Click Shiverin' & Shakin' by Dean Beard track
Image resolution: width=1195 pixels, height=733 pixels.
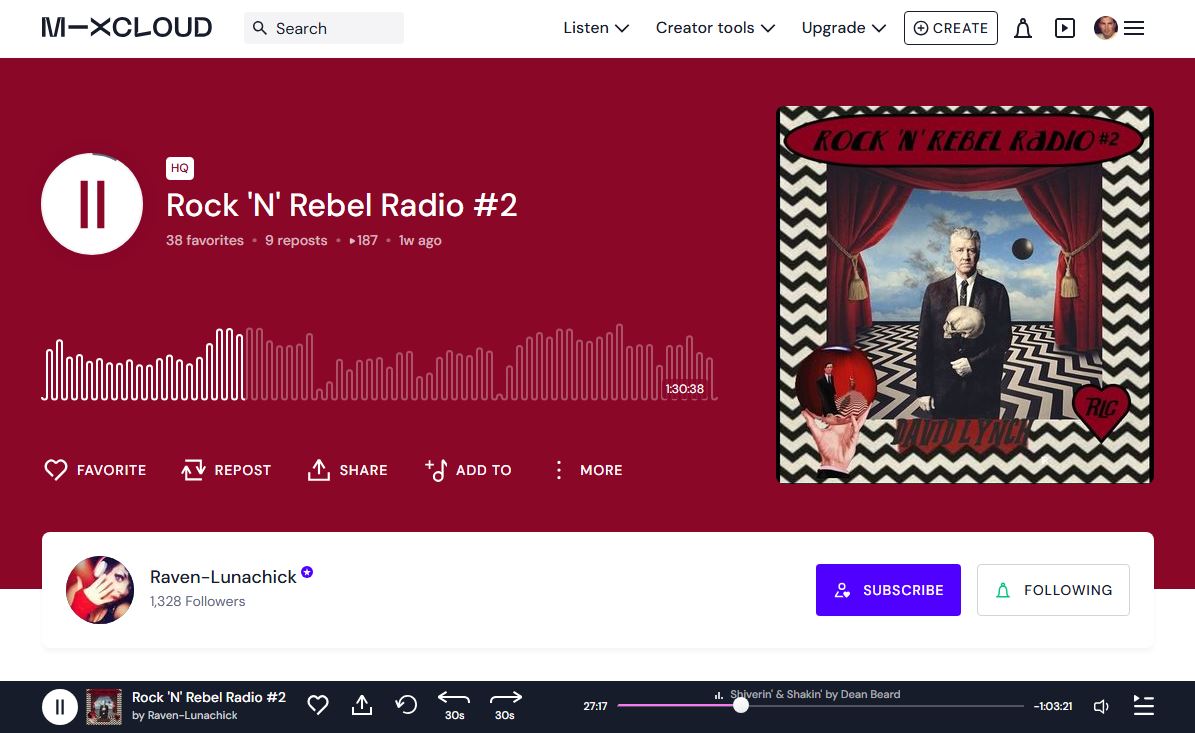click(x=815, y=694)
